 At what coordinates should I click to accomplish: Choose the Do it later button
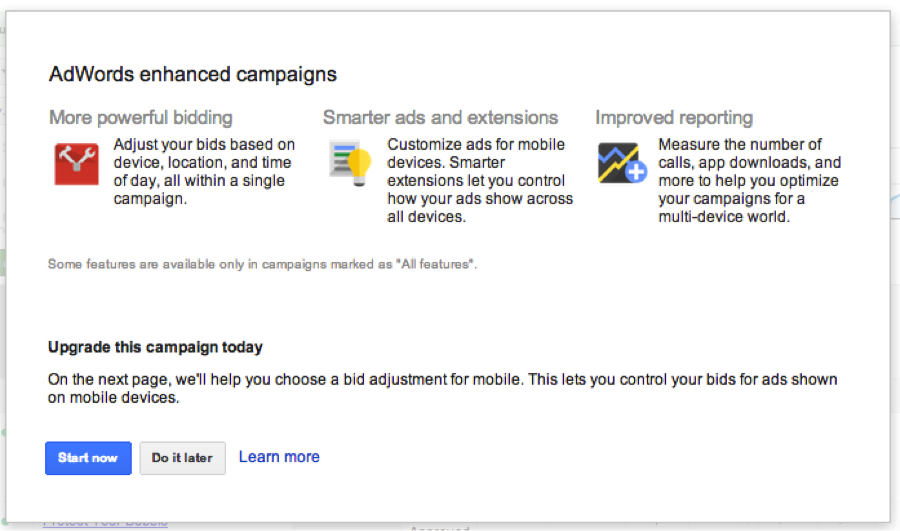pos(183,458)
